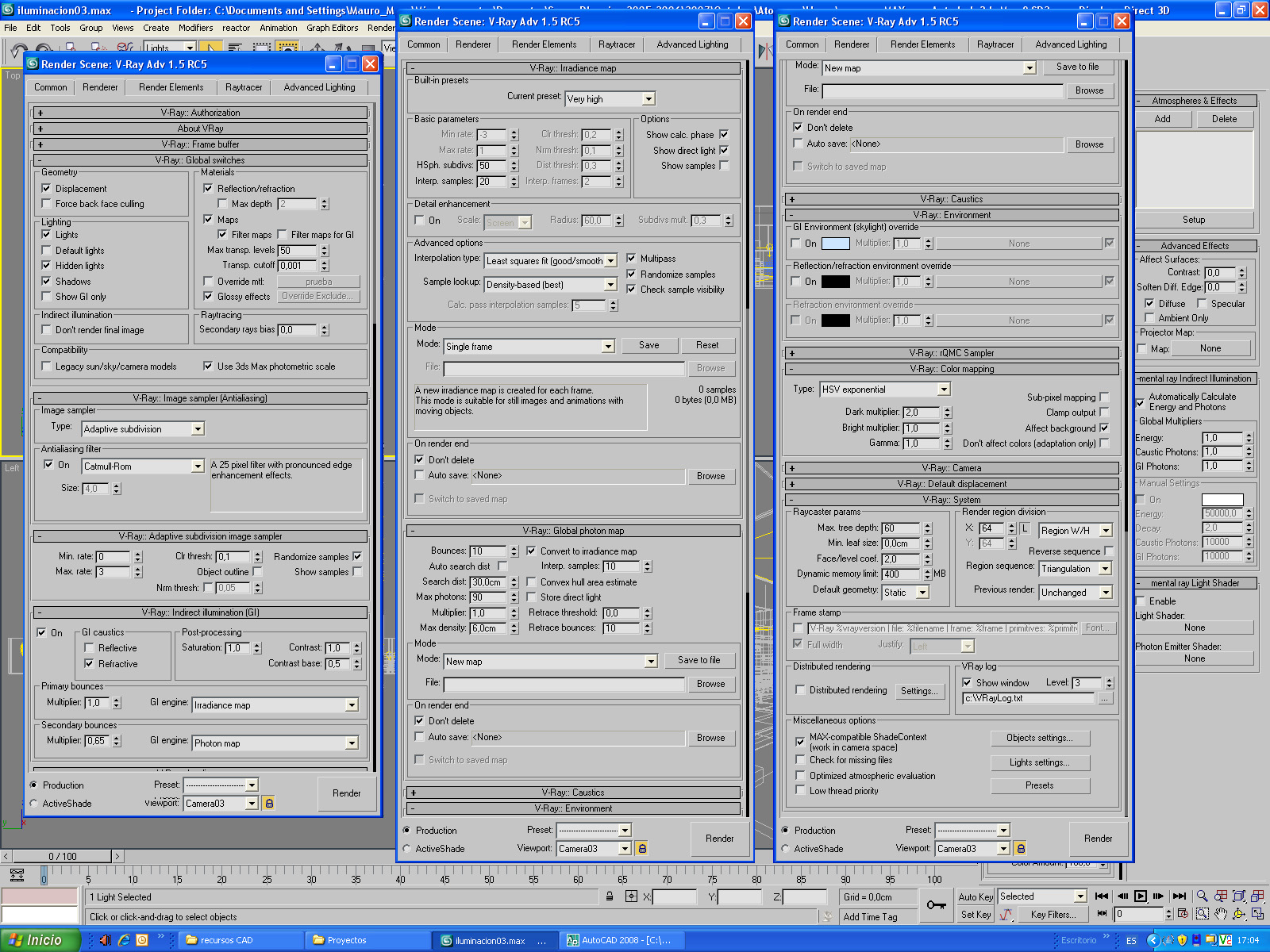Click the Add button under Atmospheres & Effects
Viewport: 1270px width, 952px height.
tap(1163, 119)
